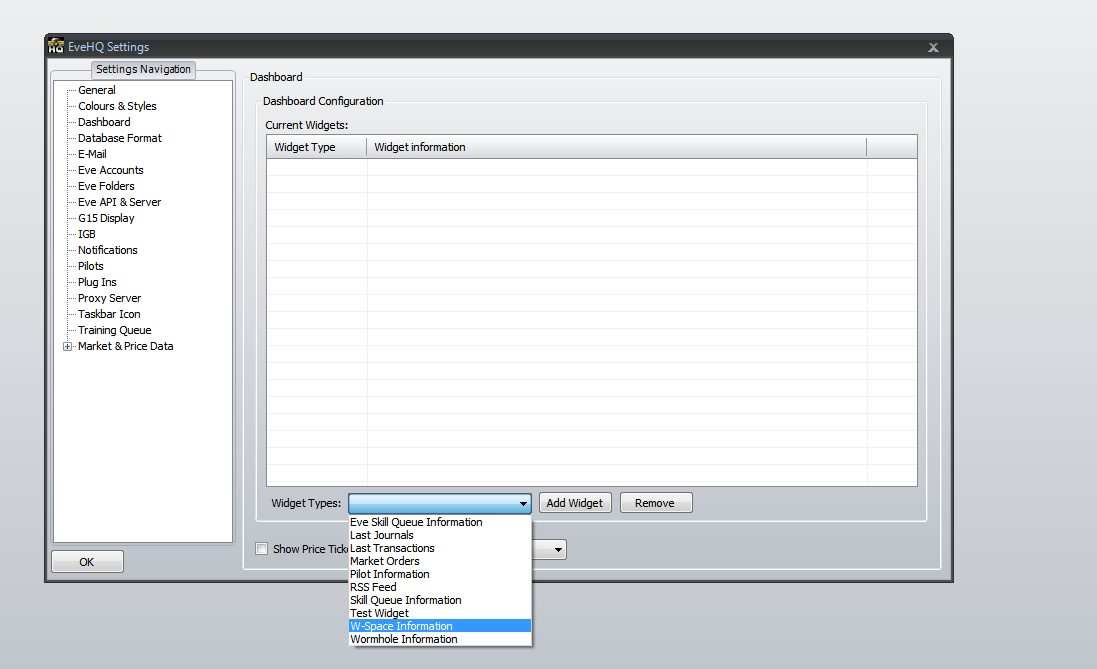Viewport: 1097px width, 669px height.
Task: Click the EveHQ app icon in title bar
Action: click(56, 46)
